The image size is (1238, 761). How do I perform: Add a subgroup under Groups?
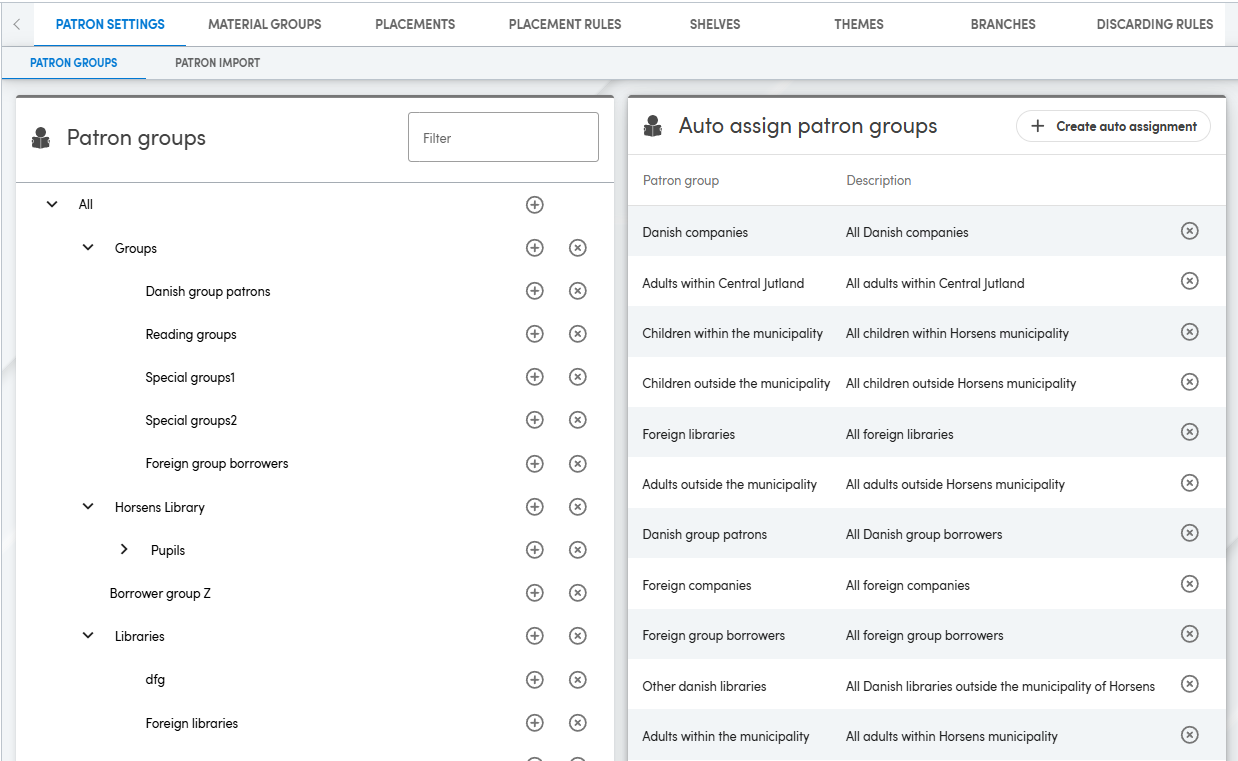[535, 248]
